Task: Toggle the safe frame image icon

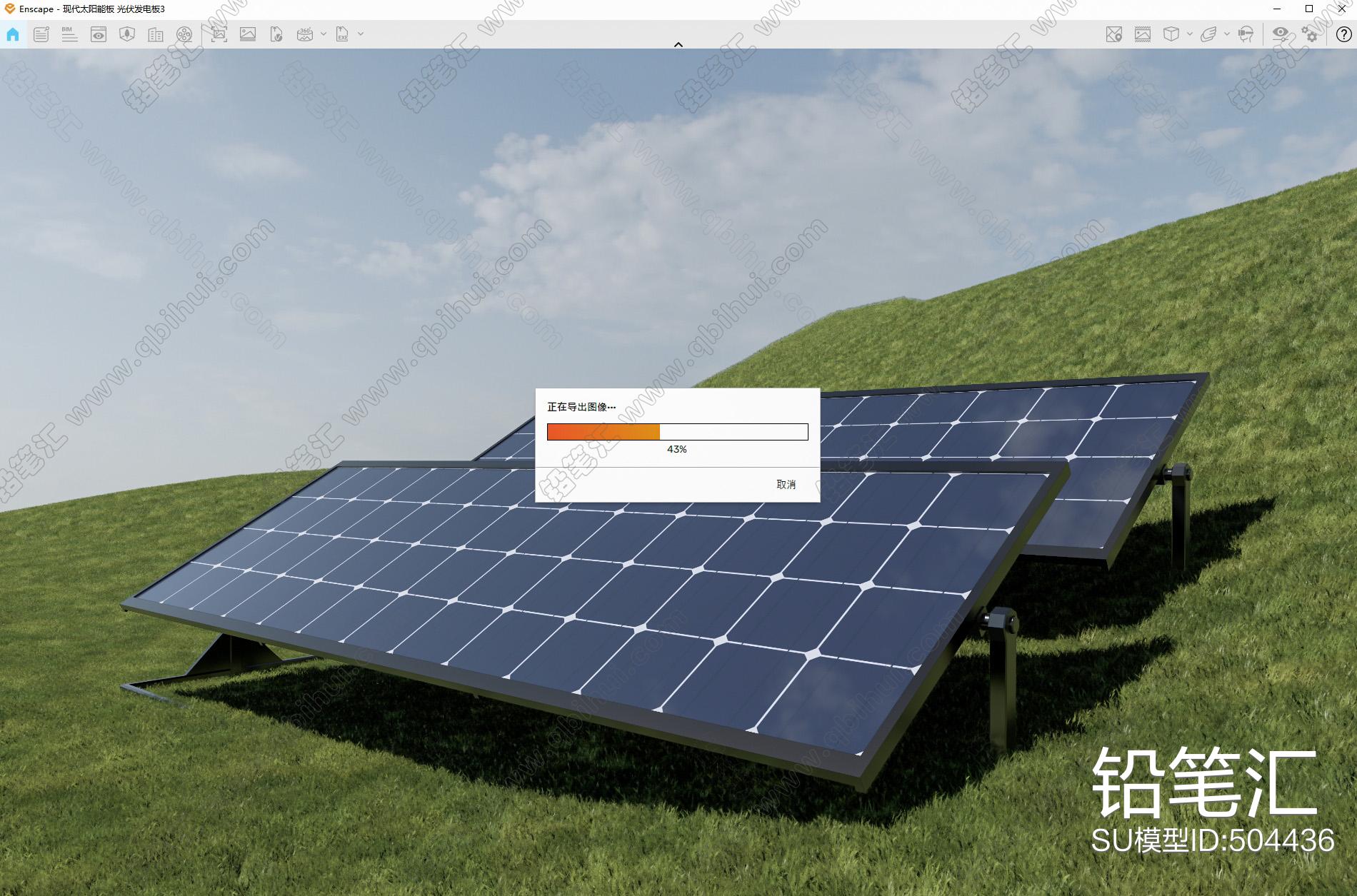Action: tap(1143, 34)
